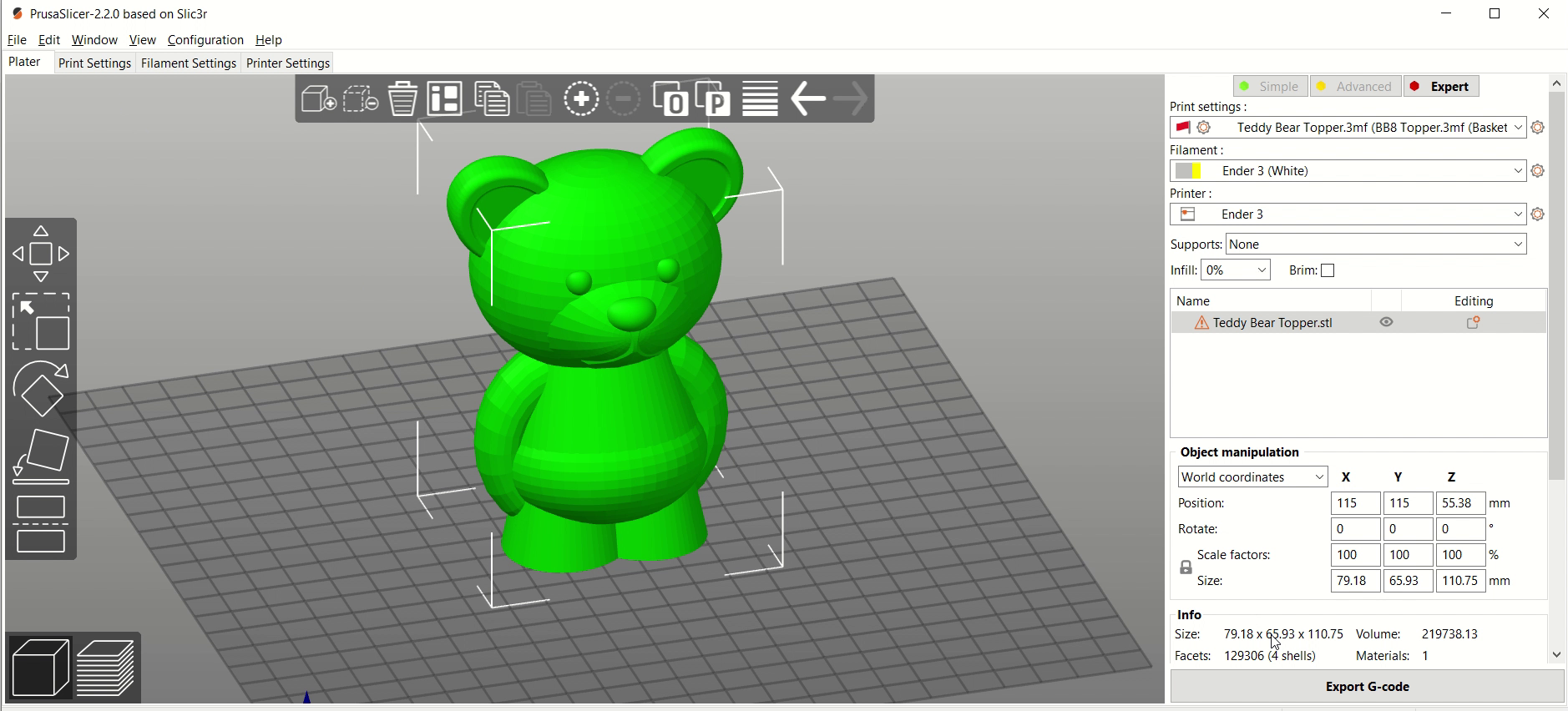
Task: Click the warning icon beside Teddy Bear Topper.stl
Action: coord(1201,323)
